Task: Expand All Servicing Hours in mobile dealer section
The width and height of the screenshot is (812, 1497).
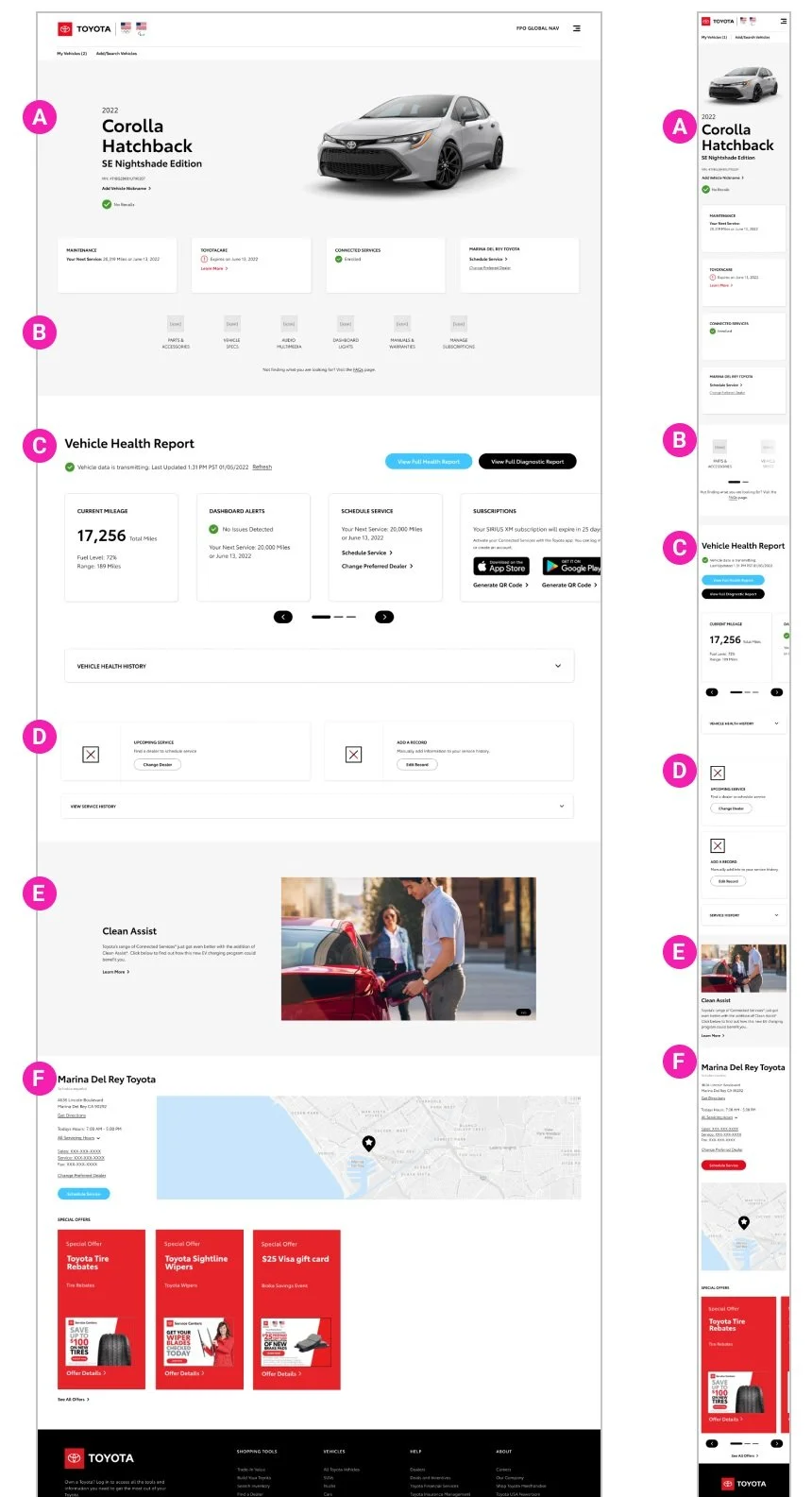Action: coord(719,1117)
